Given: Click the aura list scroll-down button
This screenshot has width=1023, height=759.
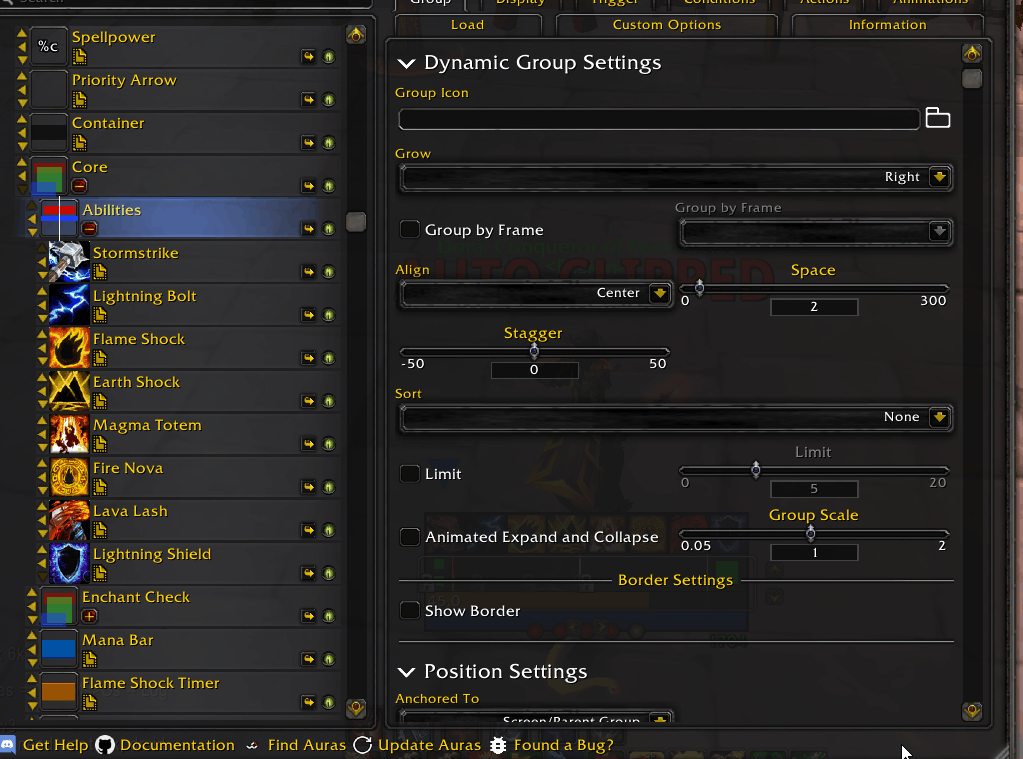Looking at the screenshot, I should point(356,708).
